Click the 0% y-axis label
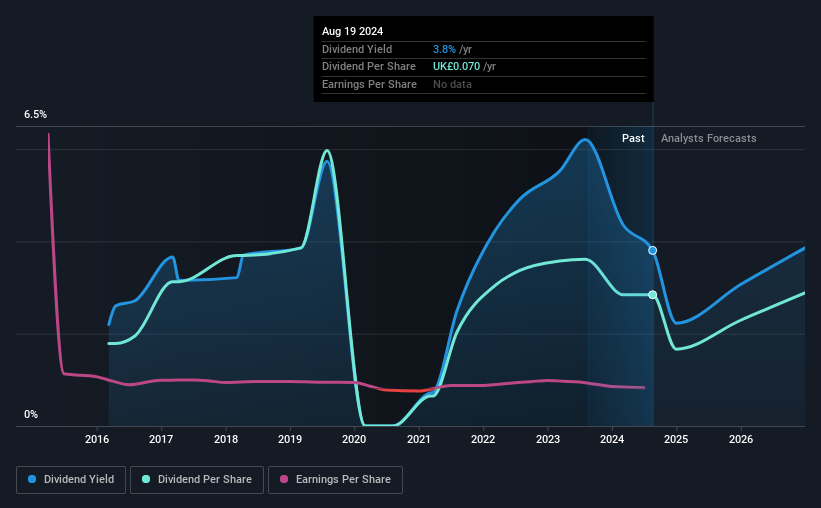This screenshot has height=508, width=821. (31, 414)
